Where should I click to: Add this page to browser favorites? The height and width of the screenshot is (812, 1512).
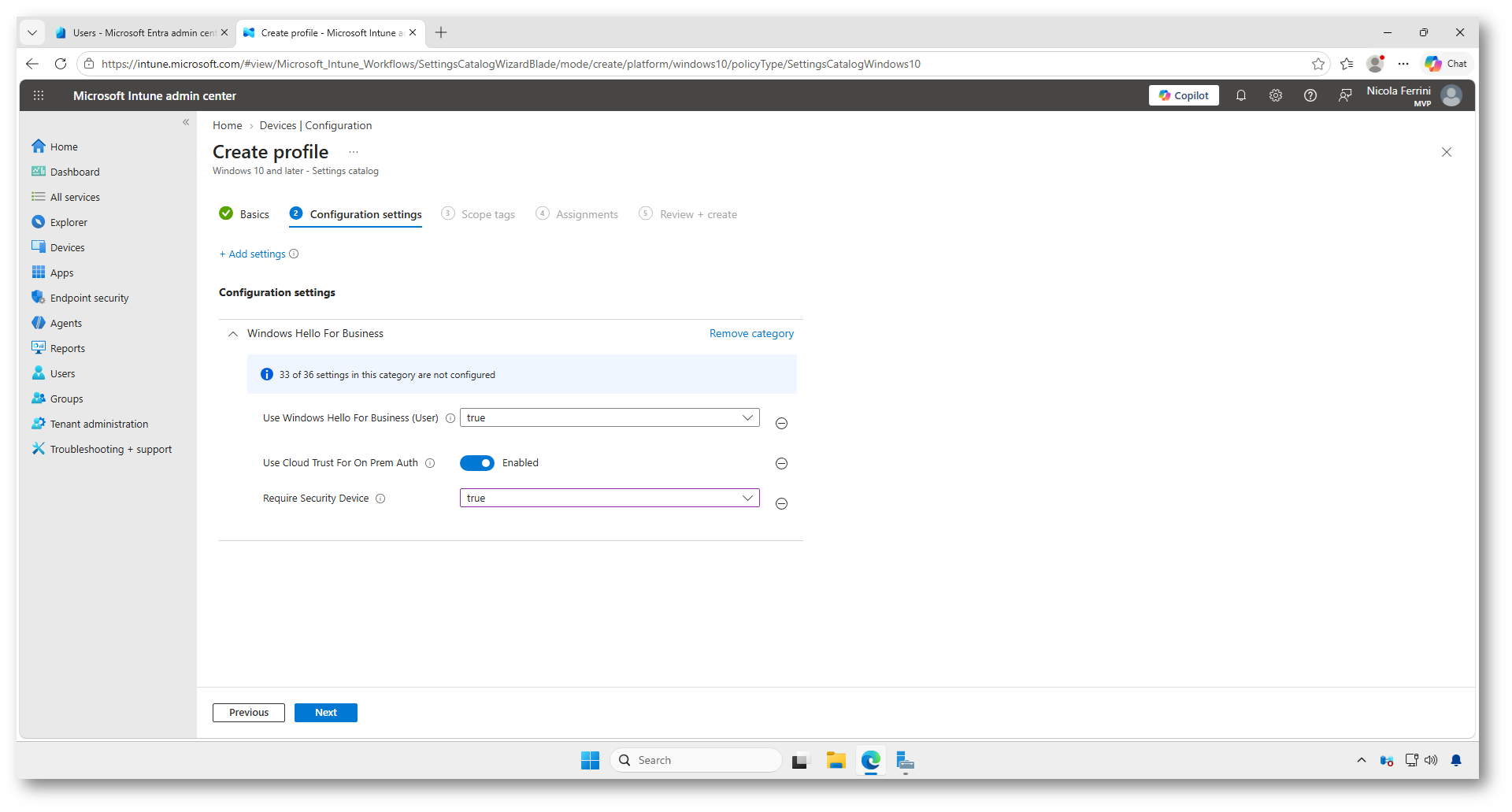coord(1318,64)
